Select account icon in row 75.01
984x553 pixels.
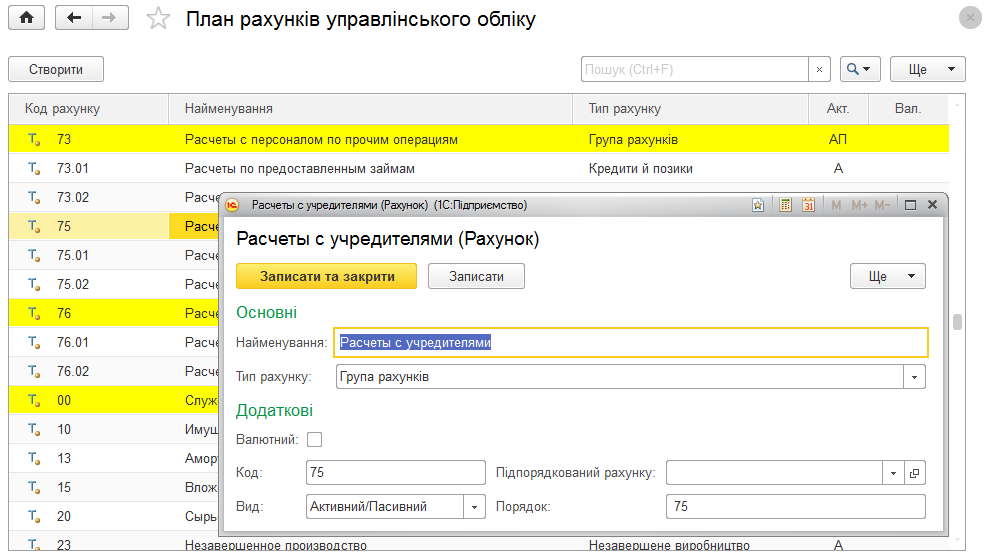pos(34,255)
